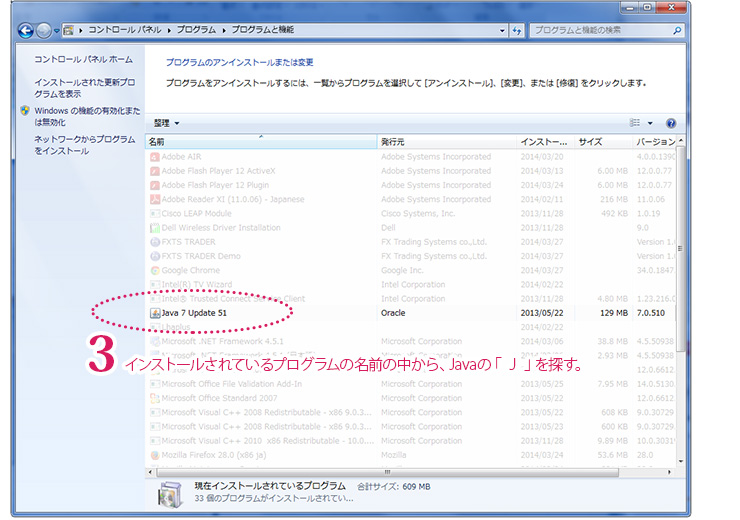Image resolution: width=740 pixels, height=520 pixels.
Task: Select Cisco LEAP Module icon
Action: tap(155, 213)
